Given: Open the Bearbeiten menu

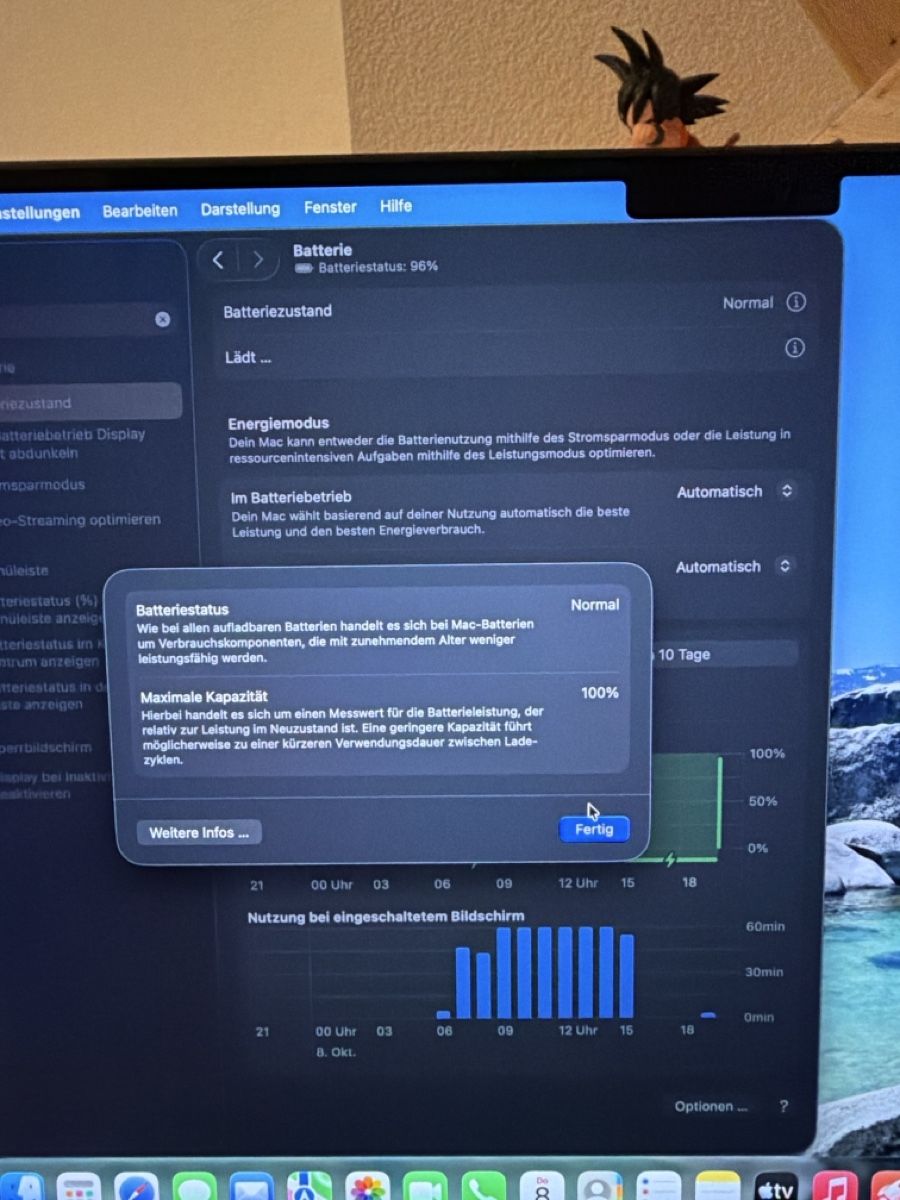Looking at the screenshot, I should coord(140,211).
